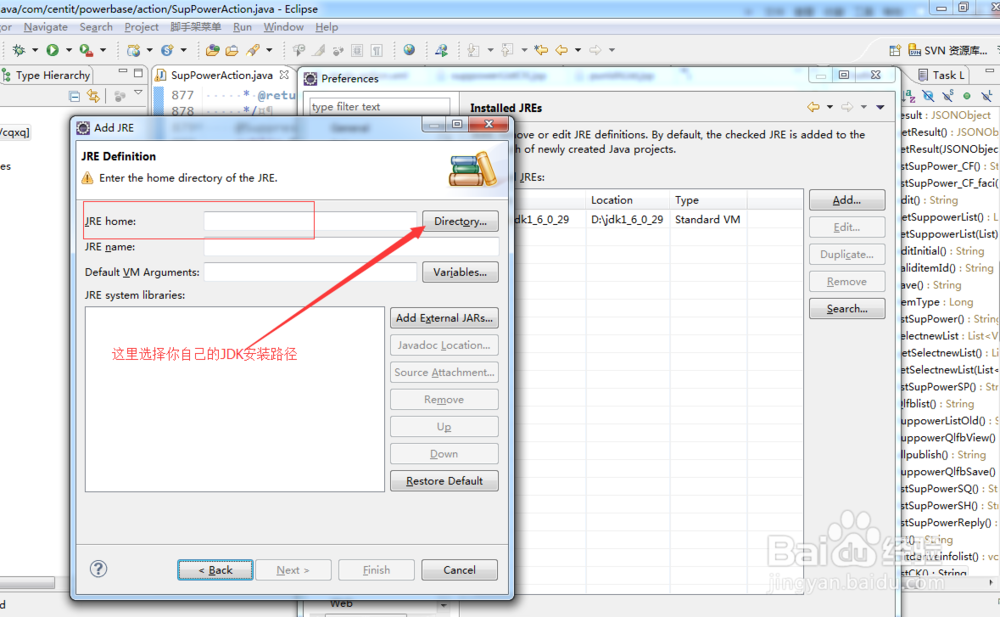Click the Type column header
The height and width of the screenshot is (617, 1000).
pos(708,200)
